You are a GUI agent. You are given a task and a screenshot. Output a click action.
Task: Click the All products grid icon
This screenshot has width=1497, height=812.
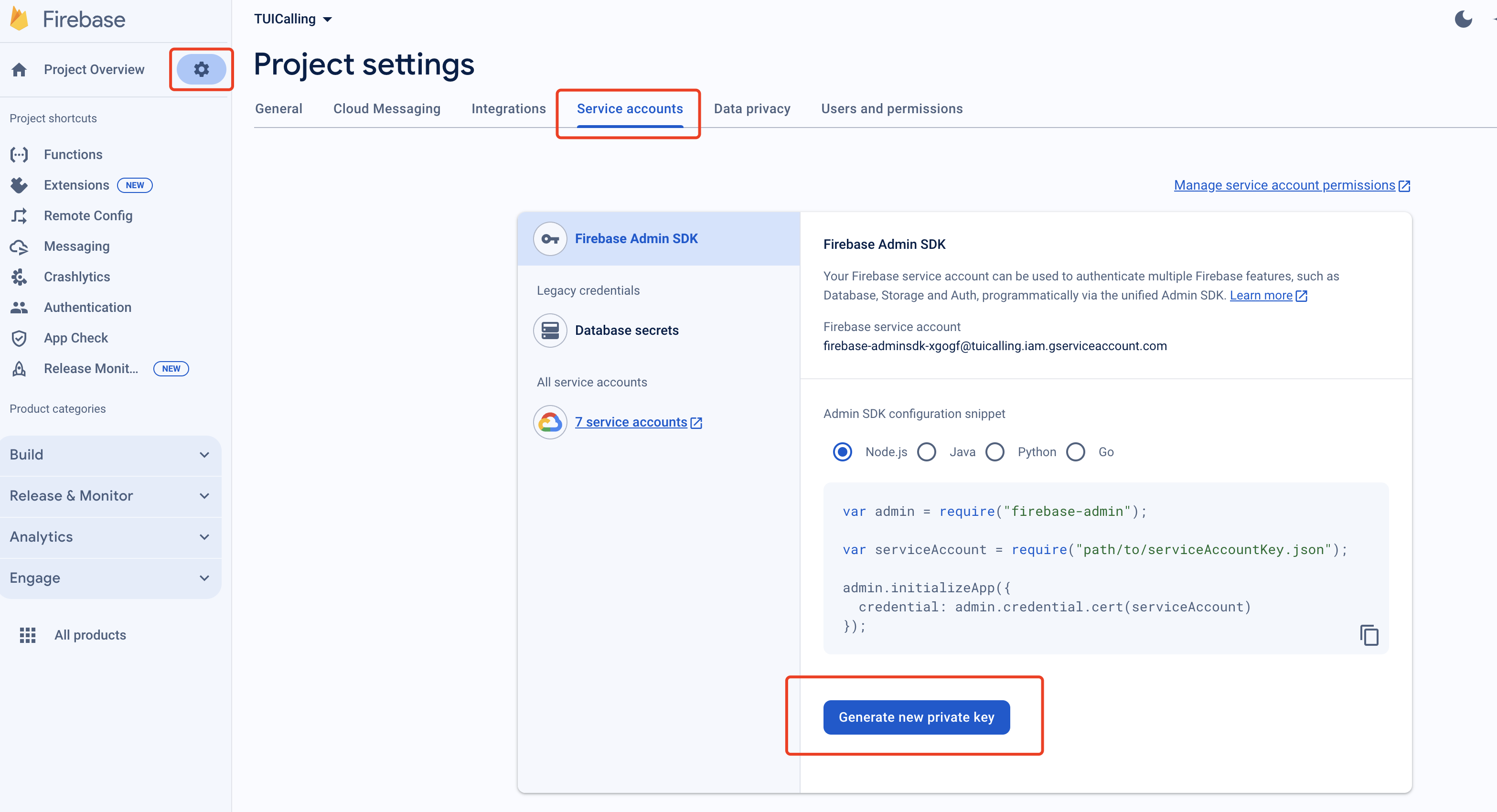[x=27, y=635]
